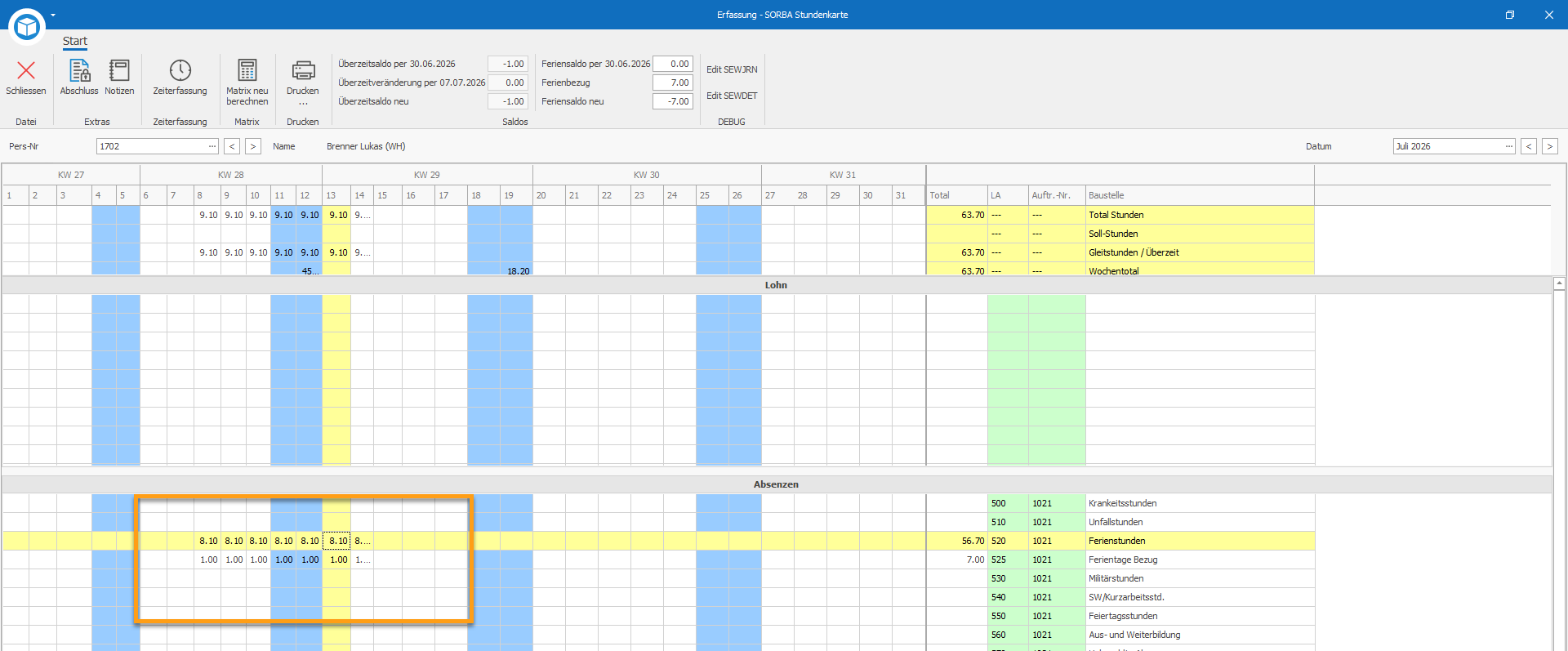Switch to previous month arrow next to Datum

click(1529, 146)
